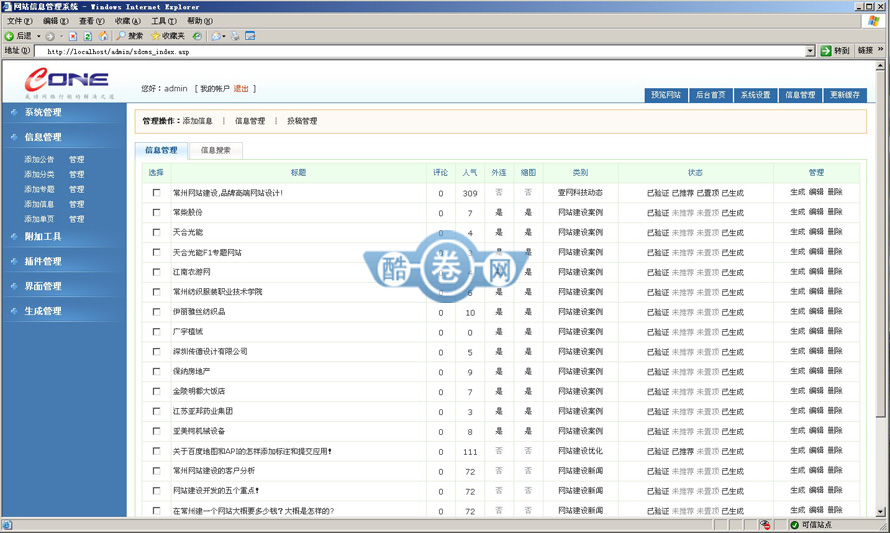
Task: Expand the 链接 links toolbar chevron
Action: point(880,50)
